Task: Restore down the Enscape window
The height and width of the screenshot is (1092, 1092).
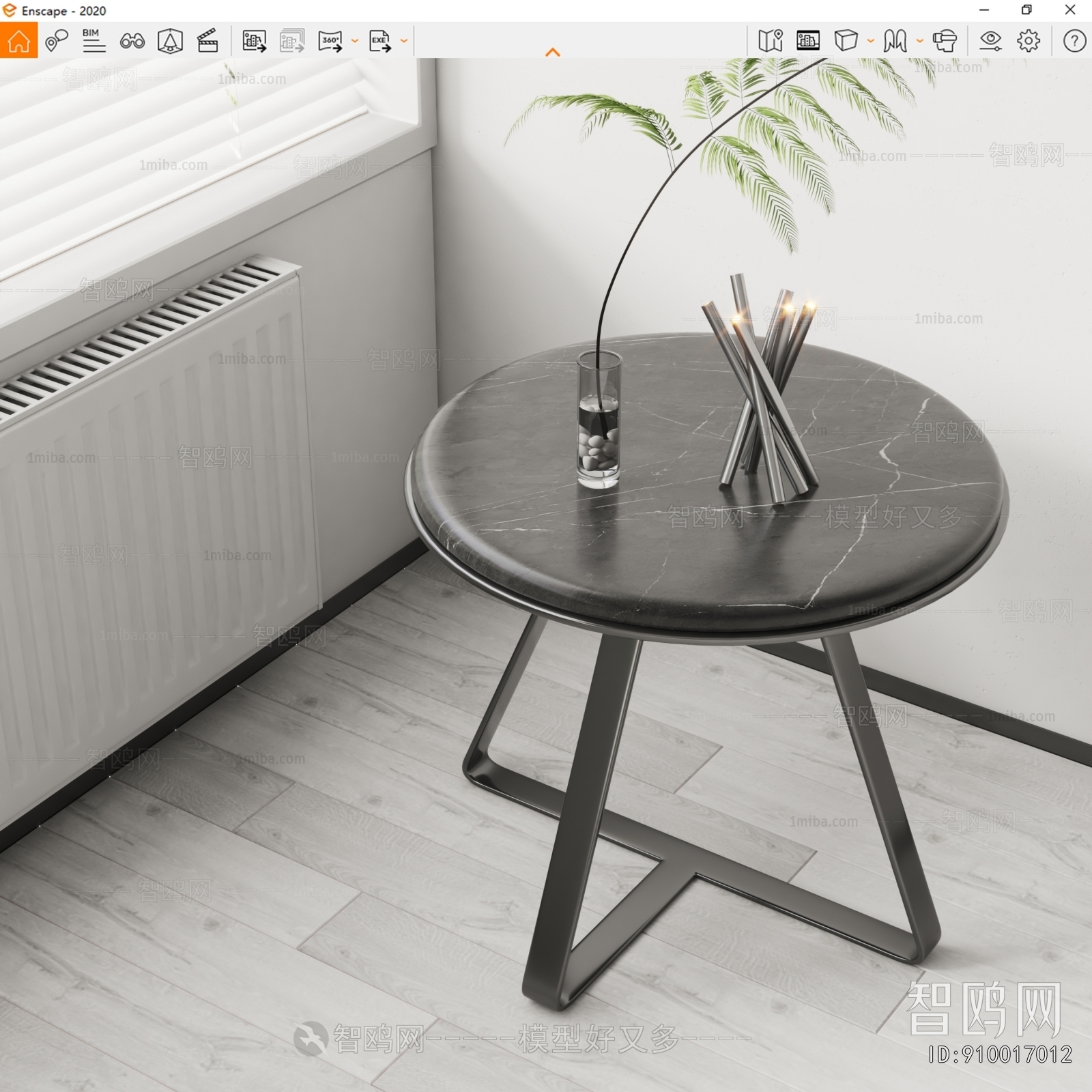Action: [x=1026, y=10]
